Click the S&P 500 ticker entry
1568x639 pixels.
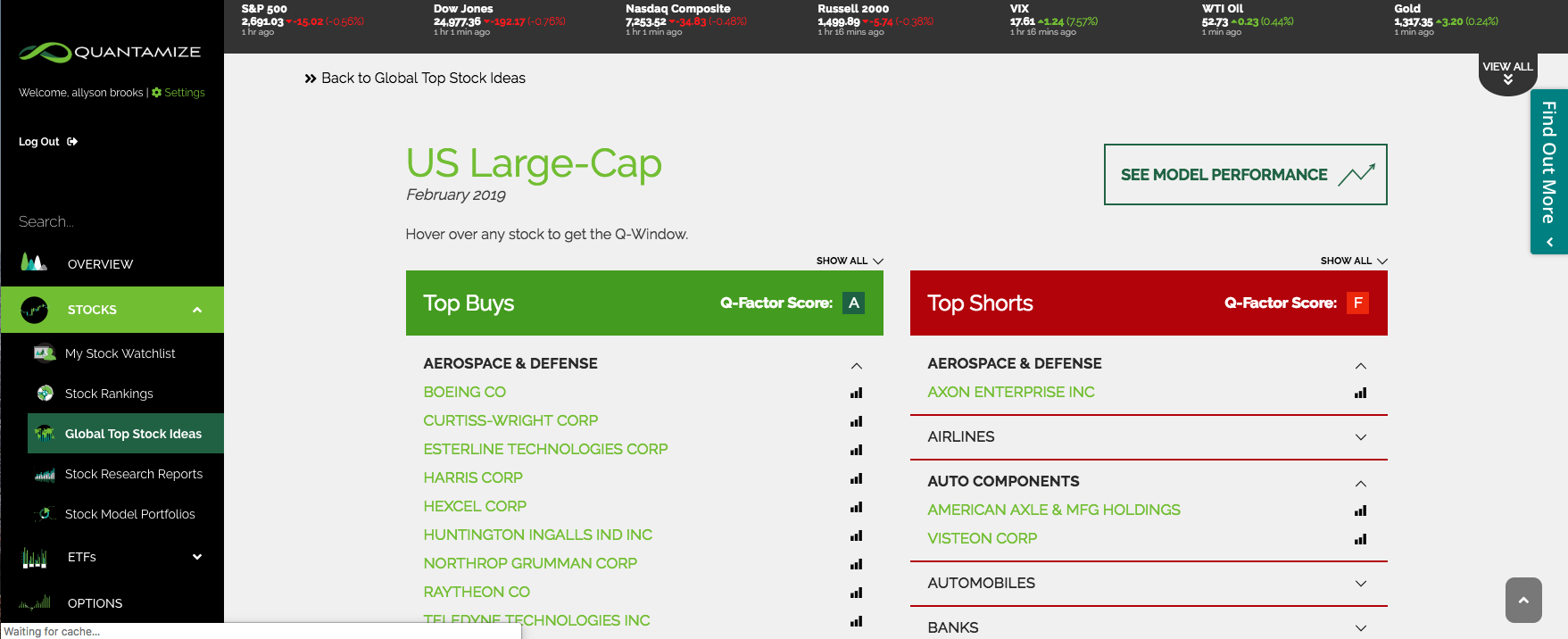pos(303,20)
